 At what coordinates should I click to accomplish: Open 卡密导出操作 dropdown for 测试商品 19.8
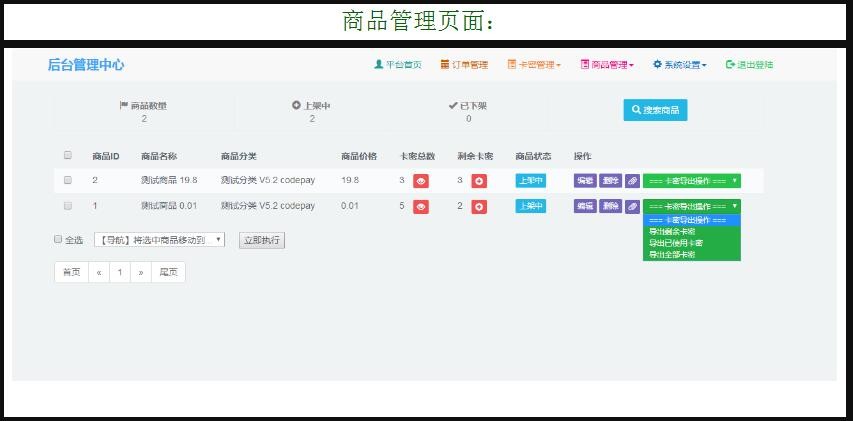click(x=691, y=181)
